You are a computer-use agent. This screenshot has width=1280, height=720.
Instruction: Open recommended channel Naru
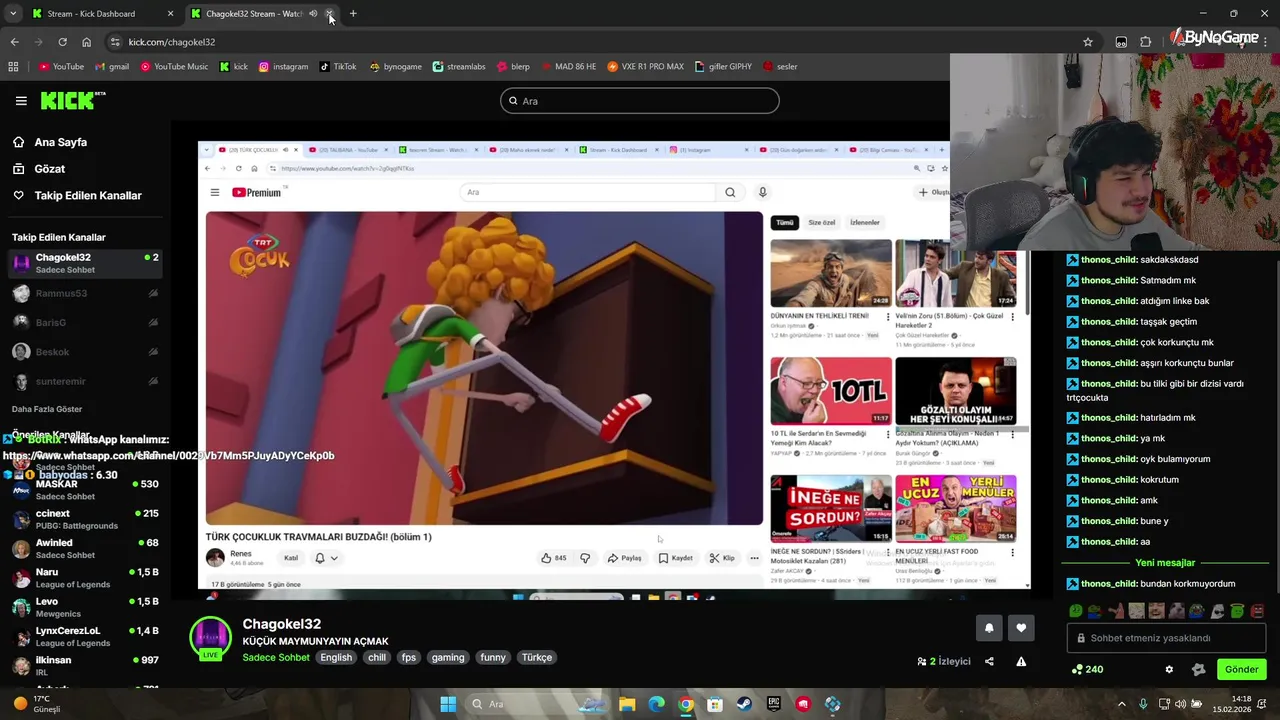84,578
